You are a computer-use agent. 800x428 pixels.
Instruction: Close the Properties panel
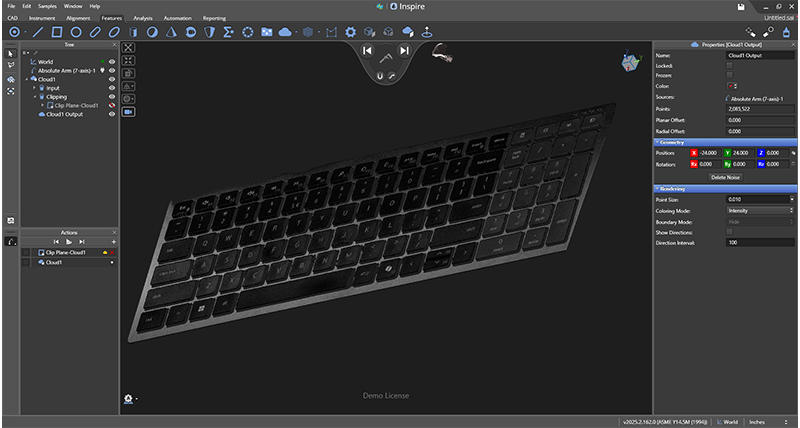[x=793, y=45]
